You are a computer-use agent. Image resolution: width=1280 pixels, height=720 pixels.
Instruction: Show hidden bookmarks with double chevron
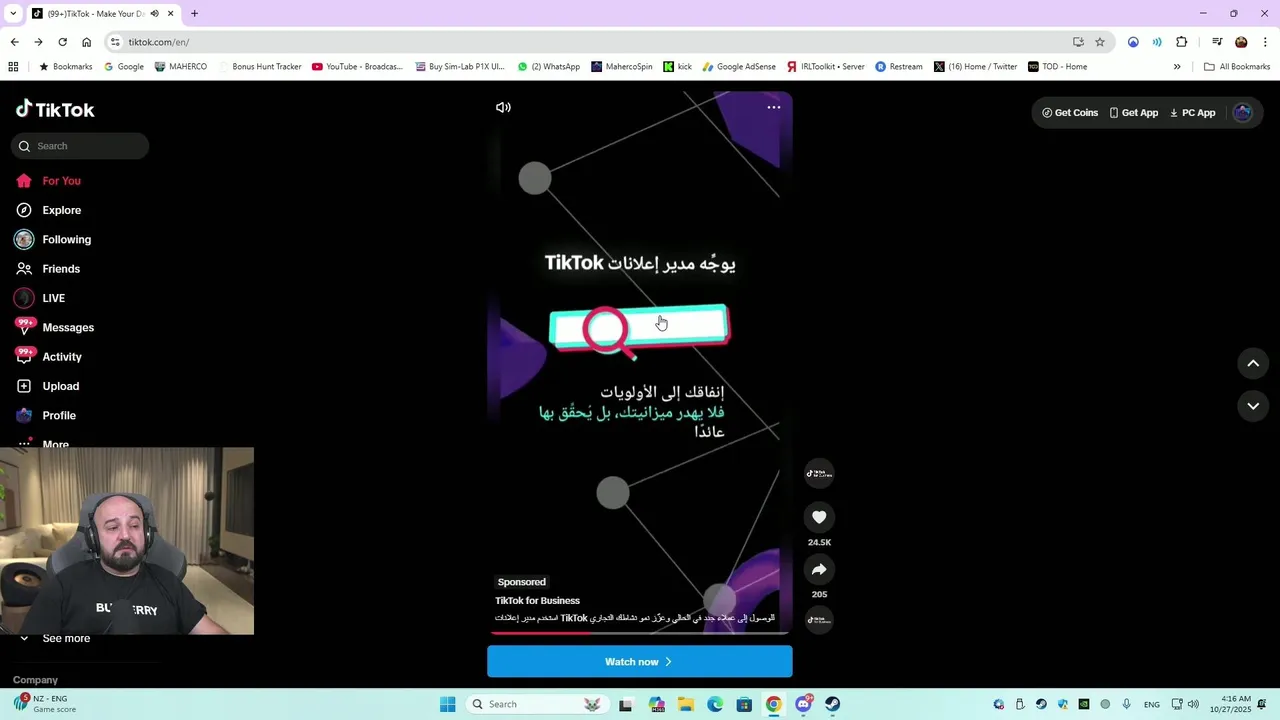click(x=1177, y=67)
